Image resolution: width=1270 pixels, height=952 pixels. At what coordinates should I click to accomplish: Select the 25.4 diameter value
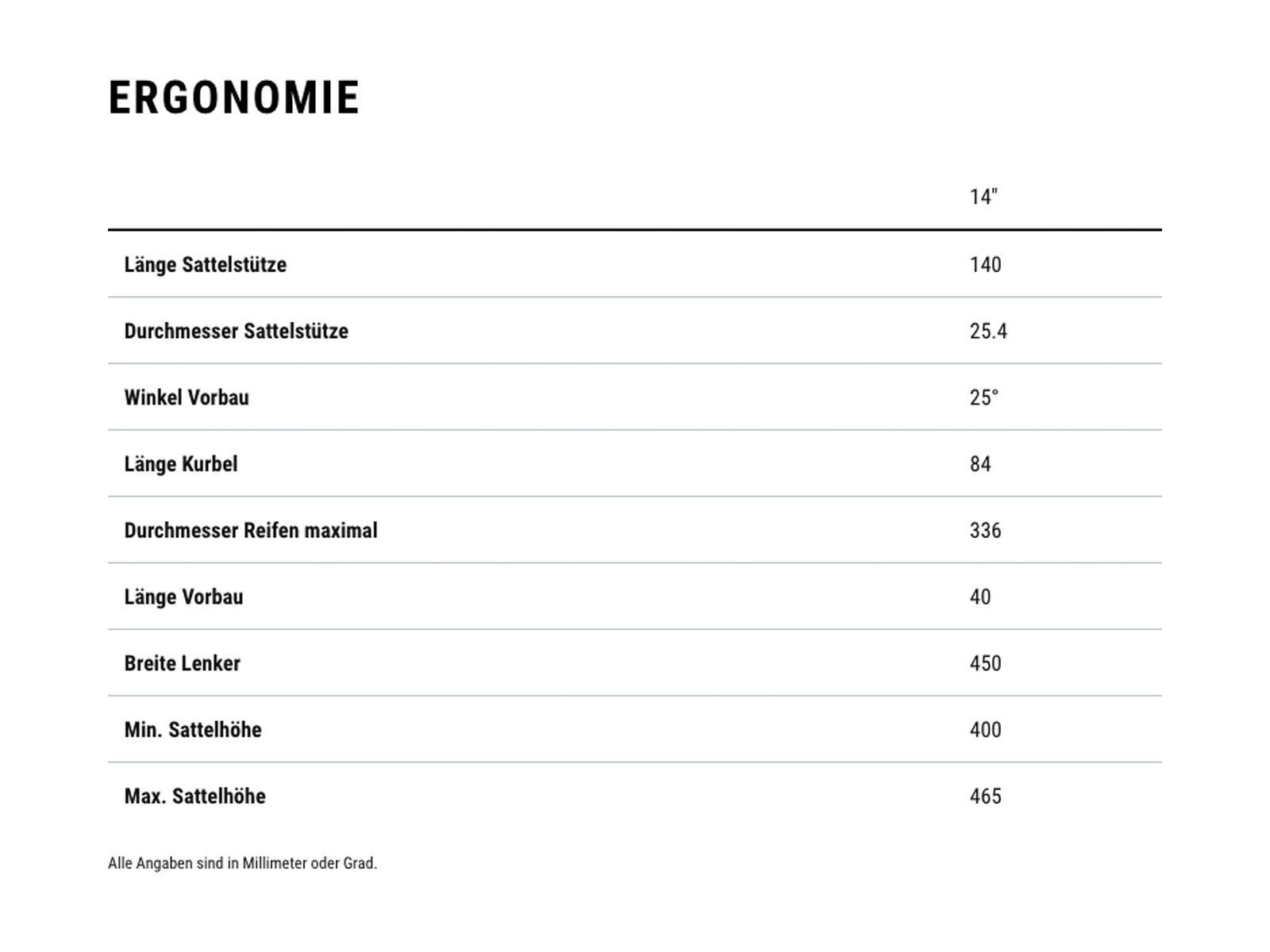pos(988,332)
